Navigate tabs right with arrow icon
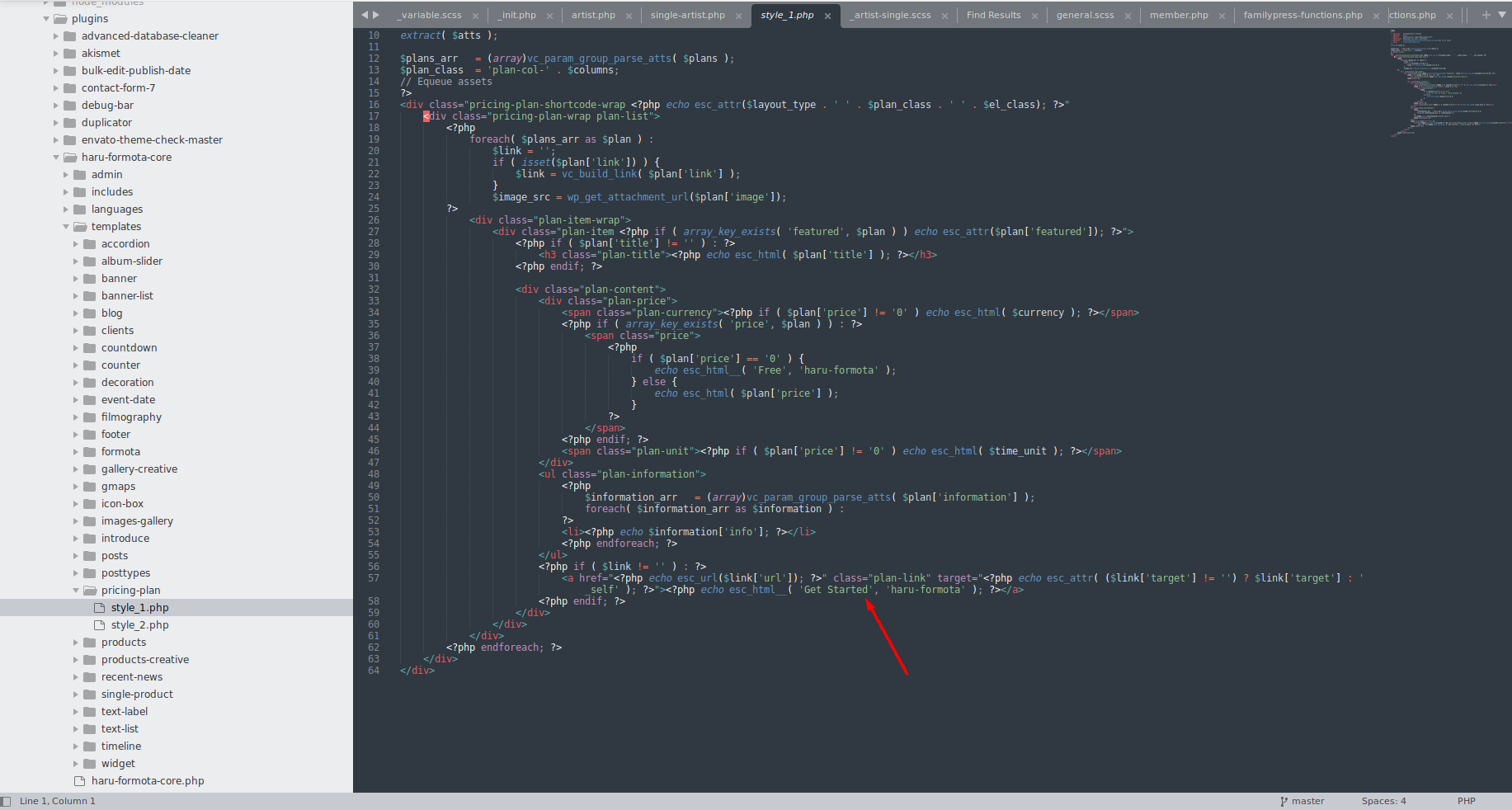1512x810 pixels. click(376, 15)
